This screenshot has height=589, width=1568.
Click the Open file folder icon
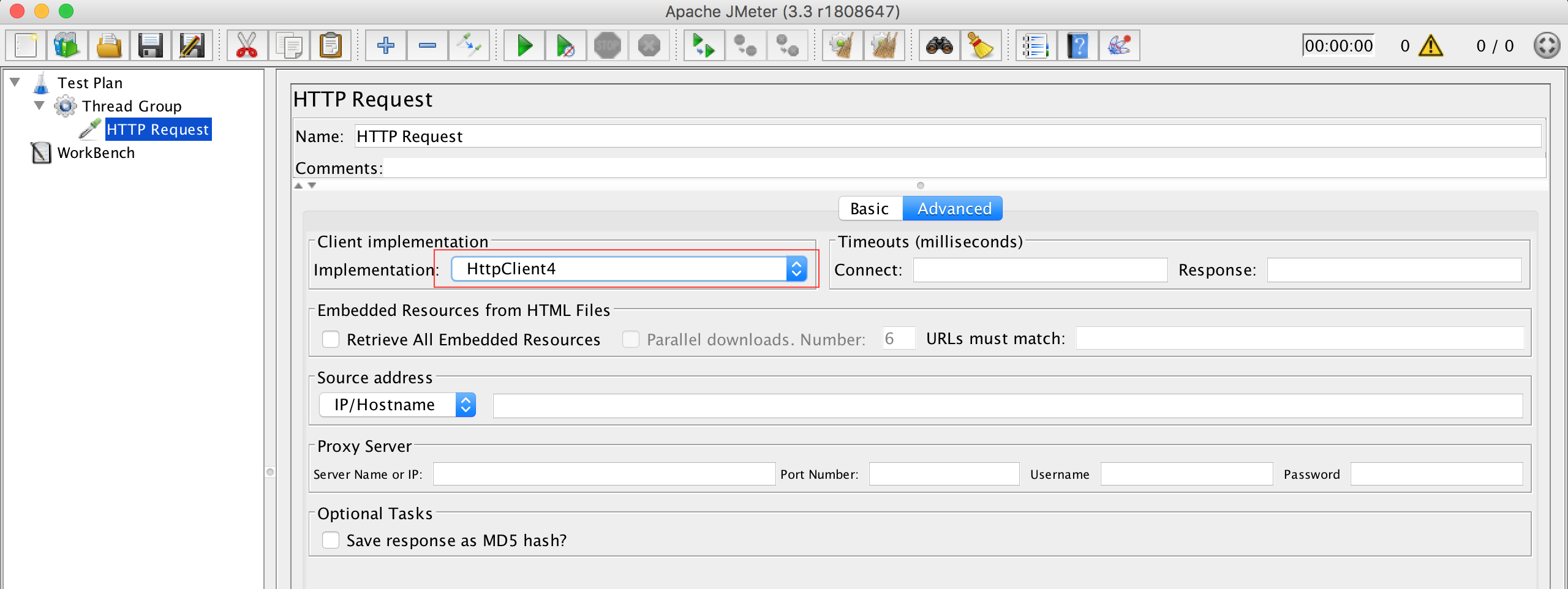click(109, 45)
